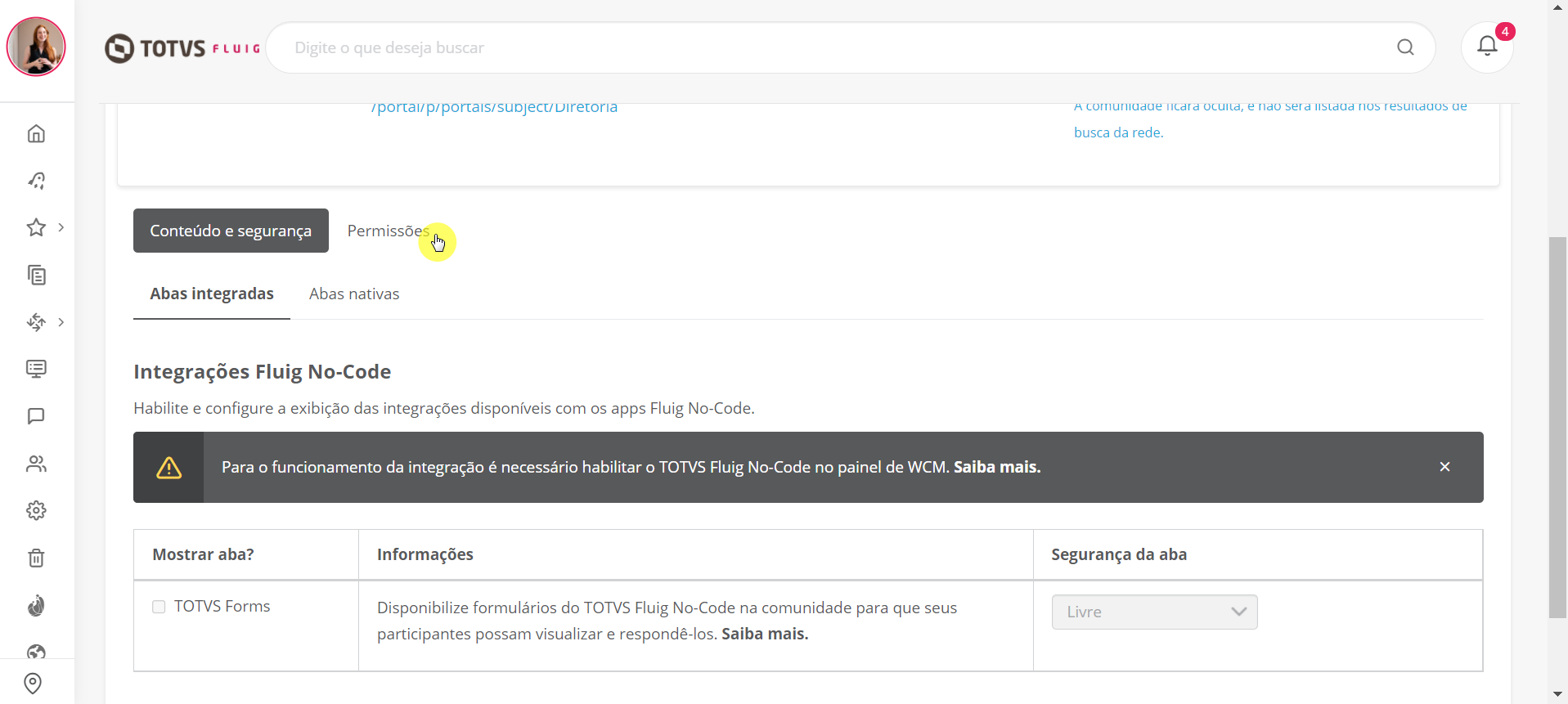Click the flame-shaped icon in the sidebar
This screenshot has height=704, width=1568.
coord(36,605)
